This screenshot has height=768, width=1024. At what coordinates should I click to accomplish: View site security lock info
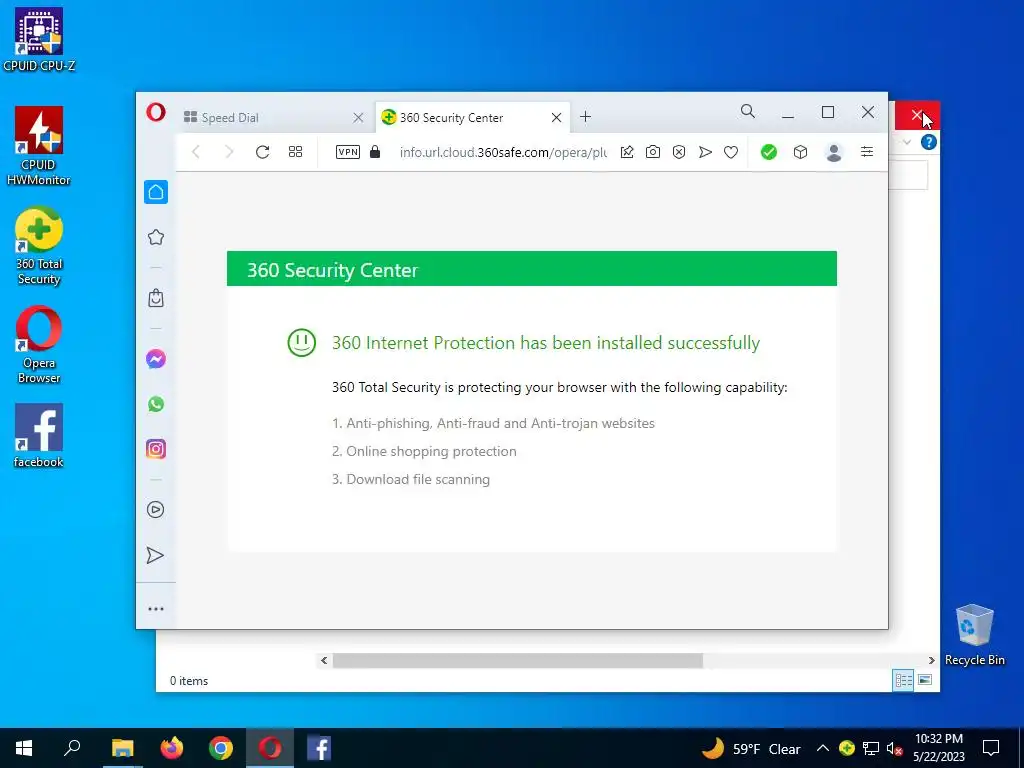click(375, 152)
